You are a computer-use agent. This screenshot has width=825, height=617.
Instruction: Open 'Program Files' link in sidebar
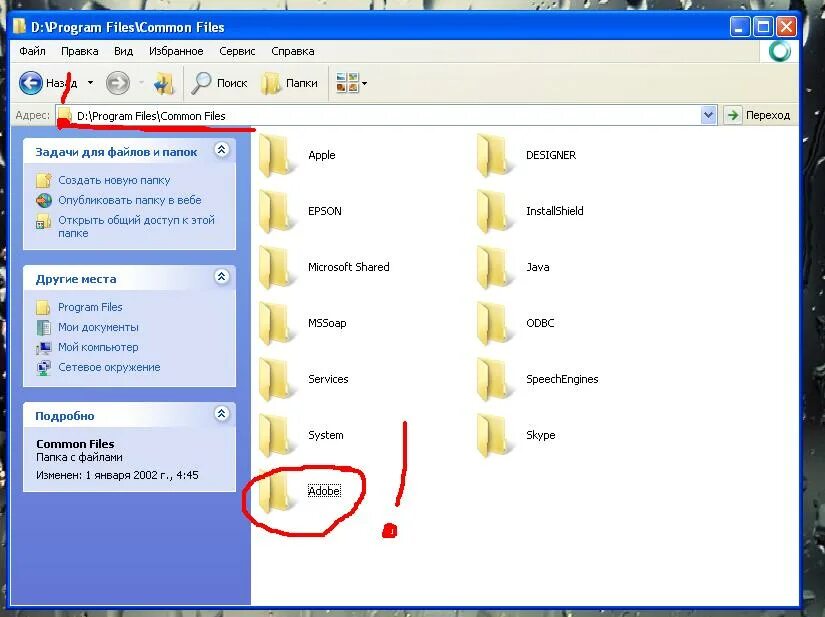coord(90,307)
